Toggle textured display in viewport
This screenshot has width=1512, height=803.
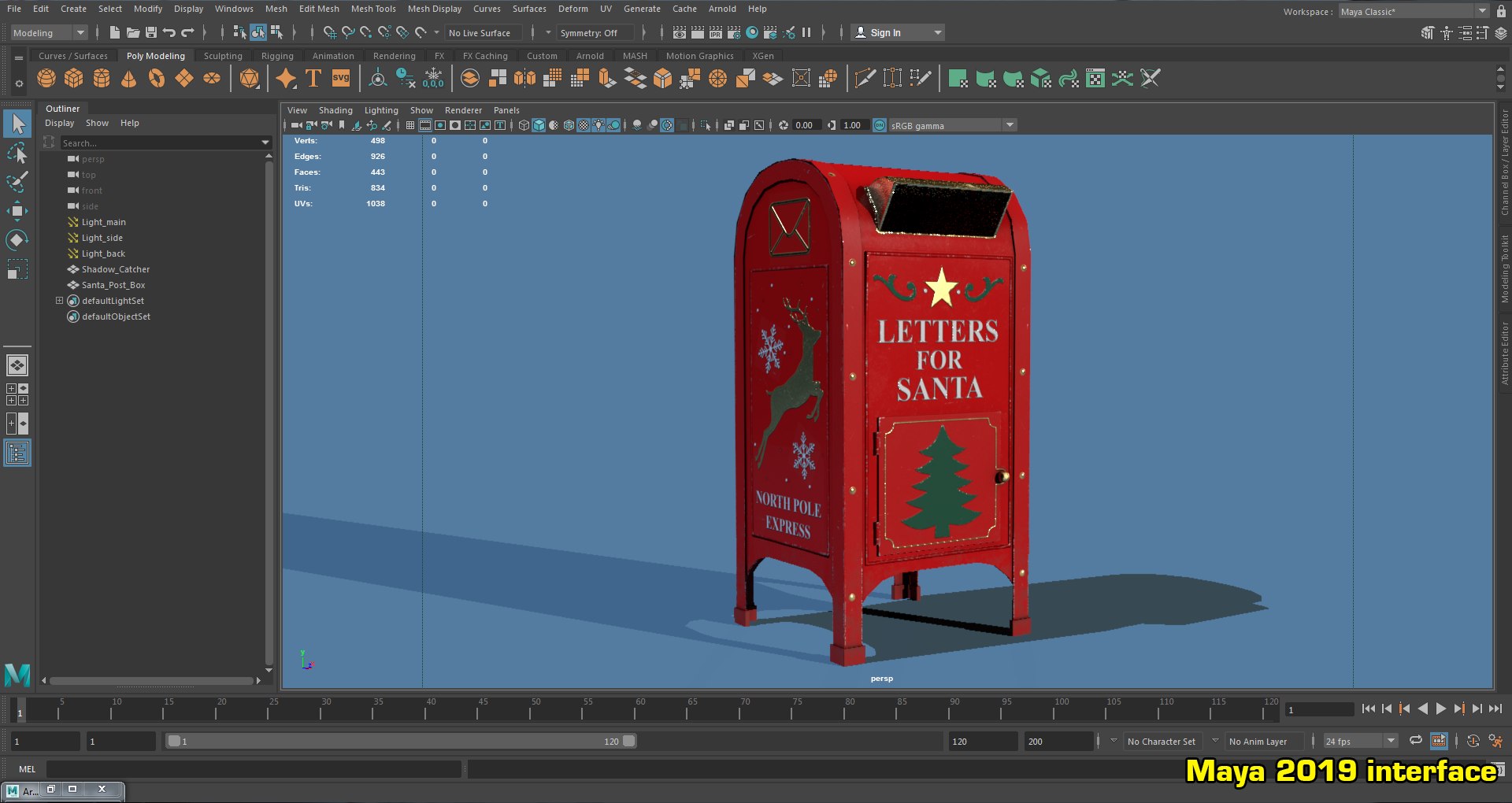click(584, 125)
